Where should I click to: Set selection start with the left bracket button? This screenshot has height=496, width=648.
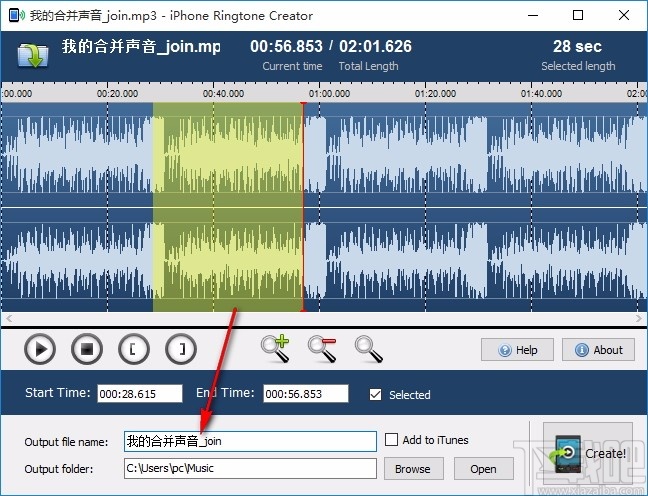click(134, 350)
